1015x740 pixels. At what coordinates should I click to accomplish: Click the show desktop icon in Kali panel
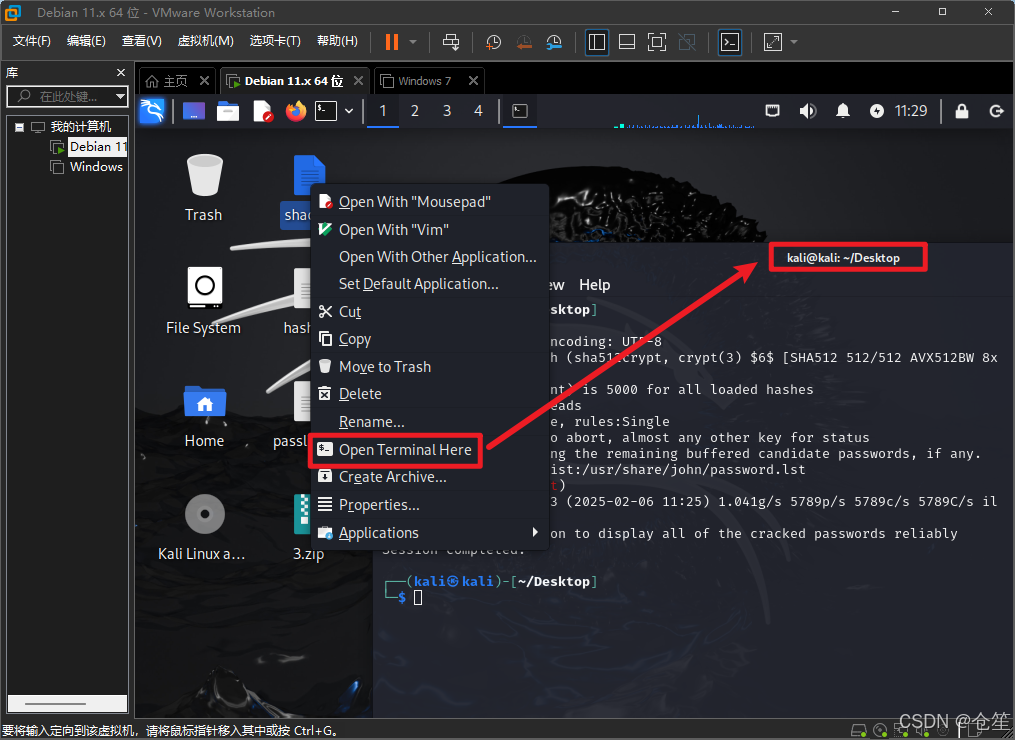194,111
